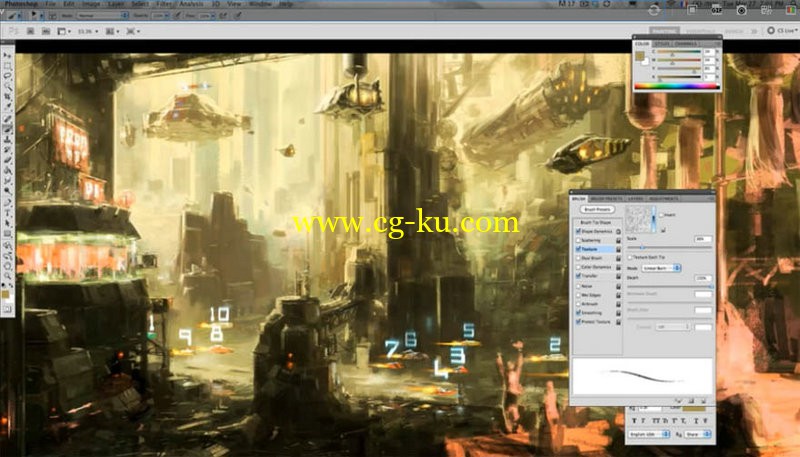The image size is (800, 457).
Task: Toggle Quick Mask mode icon
Action: 8,309
